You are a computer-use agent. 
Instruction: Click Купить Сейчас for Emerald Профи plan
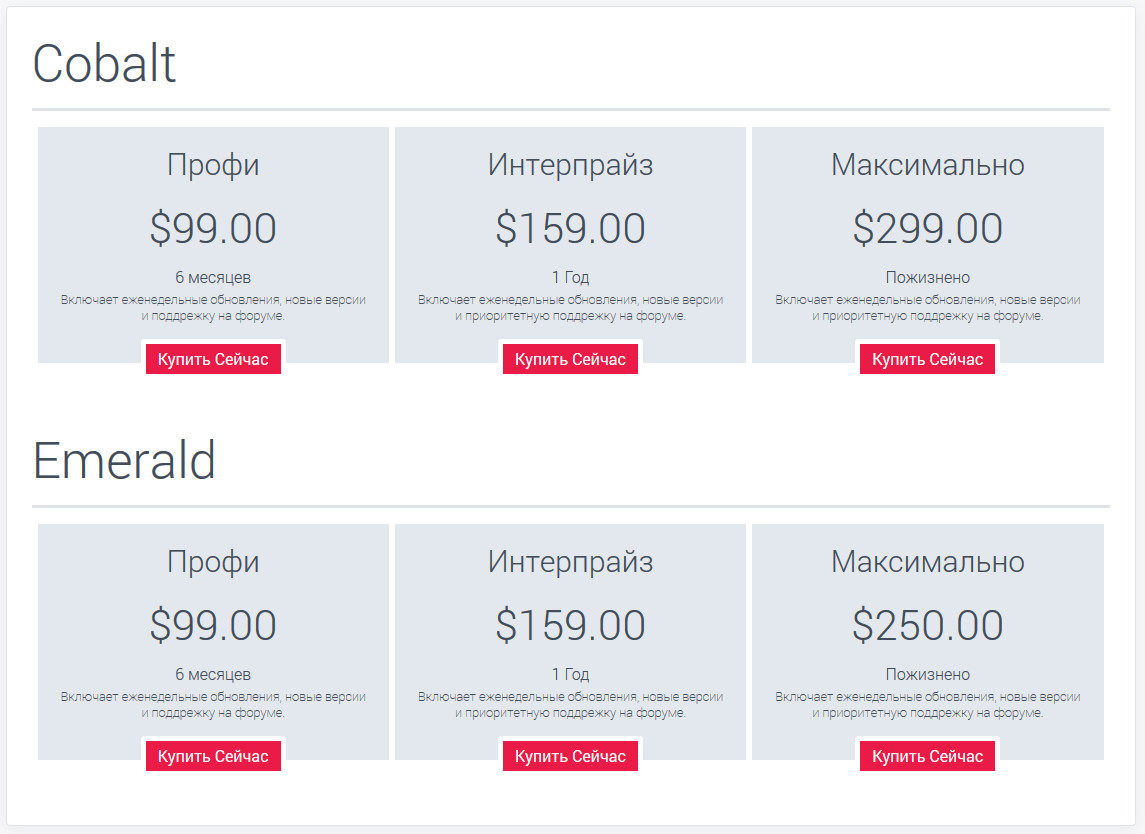point(213,755)
